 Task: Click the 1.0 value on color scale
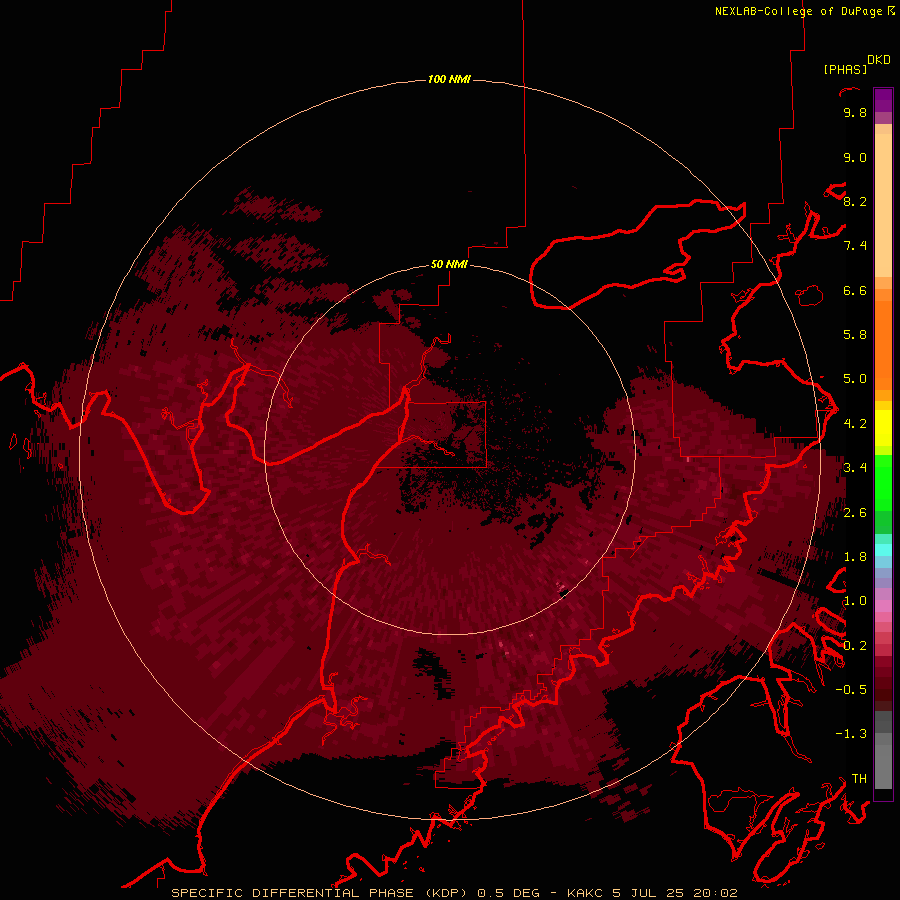click(x=855, y=601)
